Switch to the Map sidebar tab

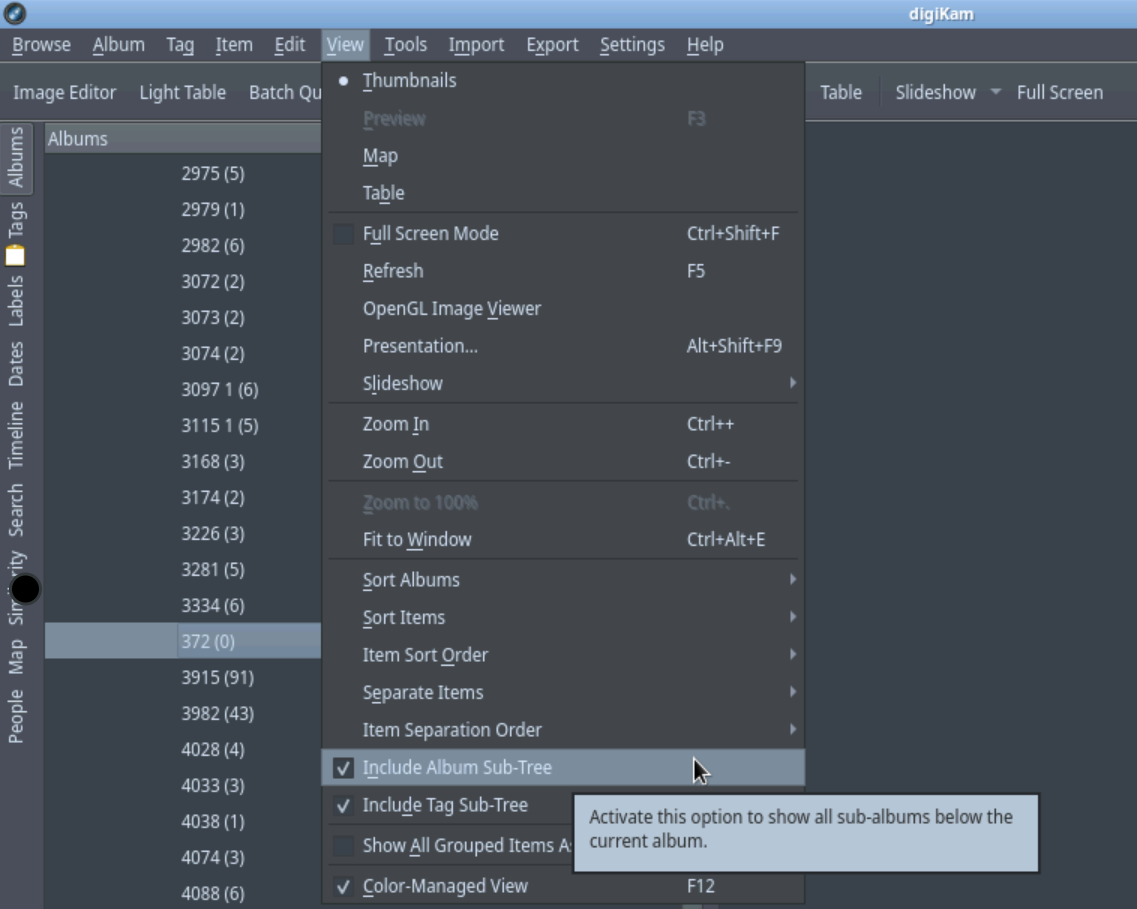point(15,657)
